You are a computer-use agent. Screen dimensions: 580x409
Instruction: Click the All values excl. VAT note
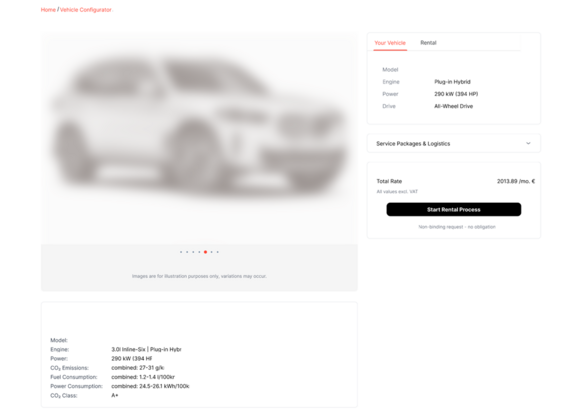click(x=397, y=192)
